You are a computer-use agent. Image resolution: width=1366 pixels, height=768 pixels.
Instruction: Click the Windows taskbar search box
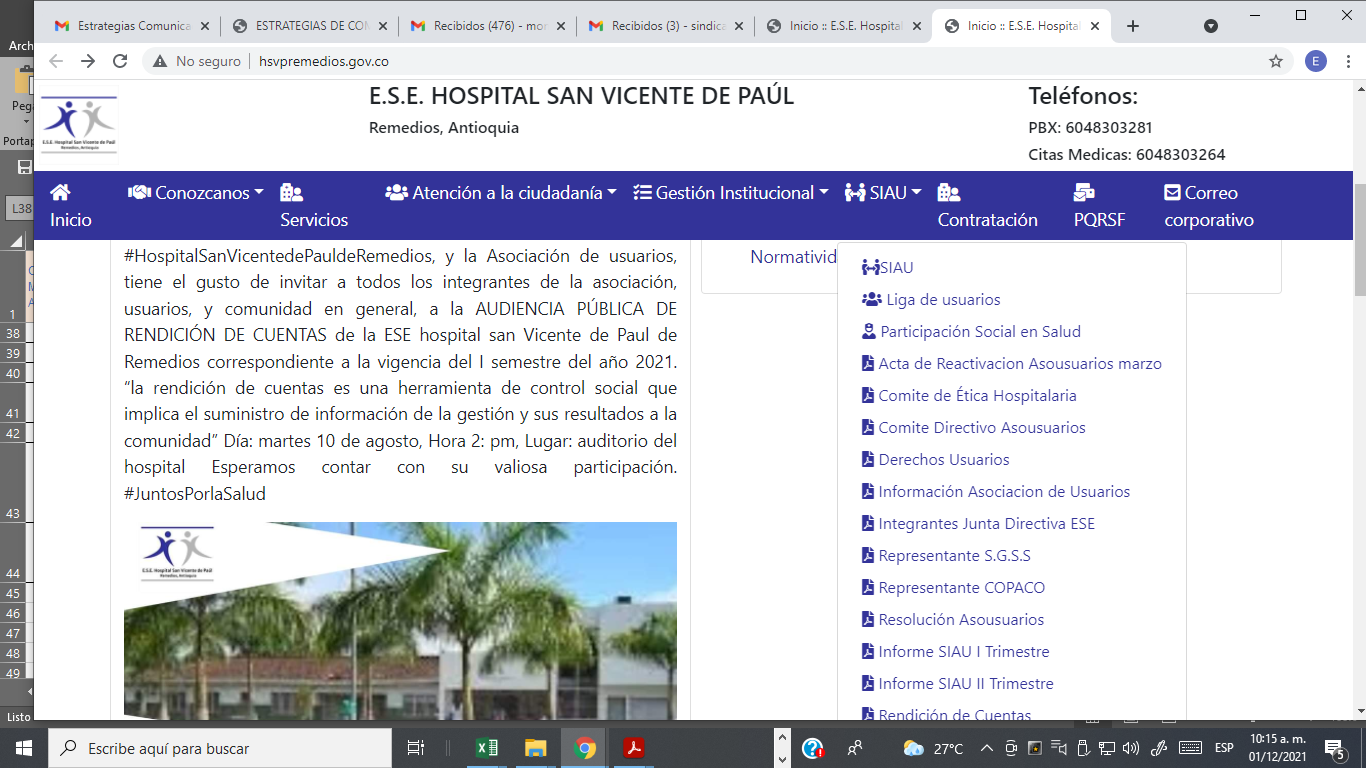(x=220, y=748)
